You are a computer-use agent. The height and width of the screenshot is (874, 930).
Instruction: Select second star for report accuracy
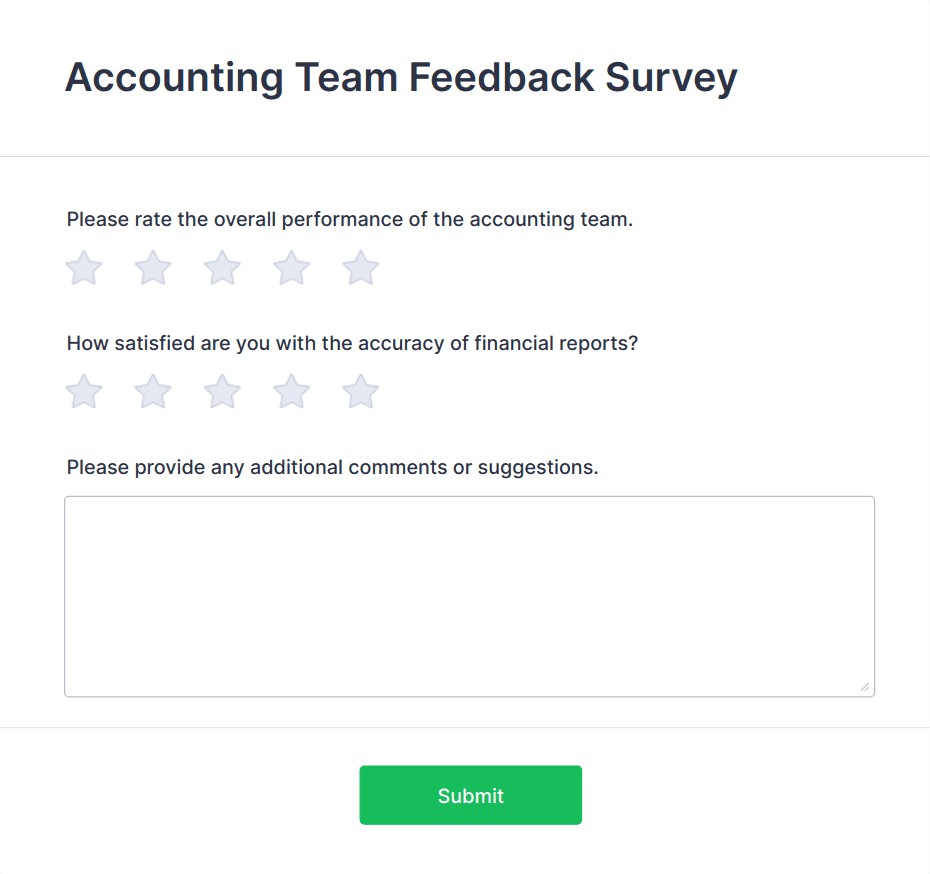point(153,392)
